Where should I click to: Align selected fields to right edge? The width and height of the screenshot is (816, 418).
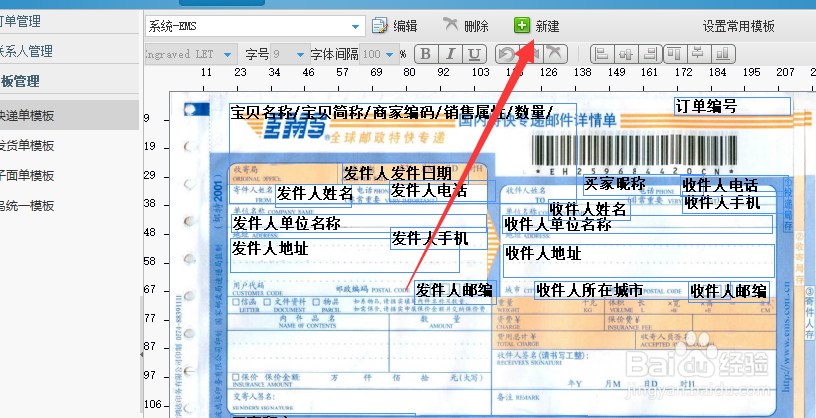[x=650, y=54]
